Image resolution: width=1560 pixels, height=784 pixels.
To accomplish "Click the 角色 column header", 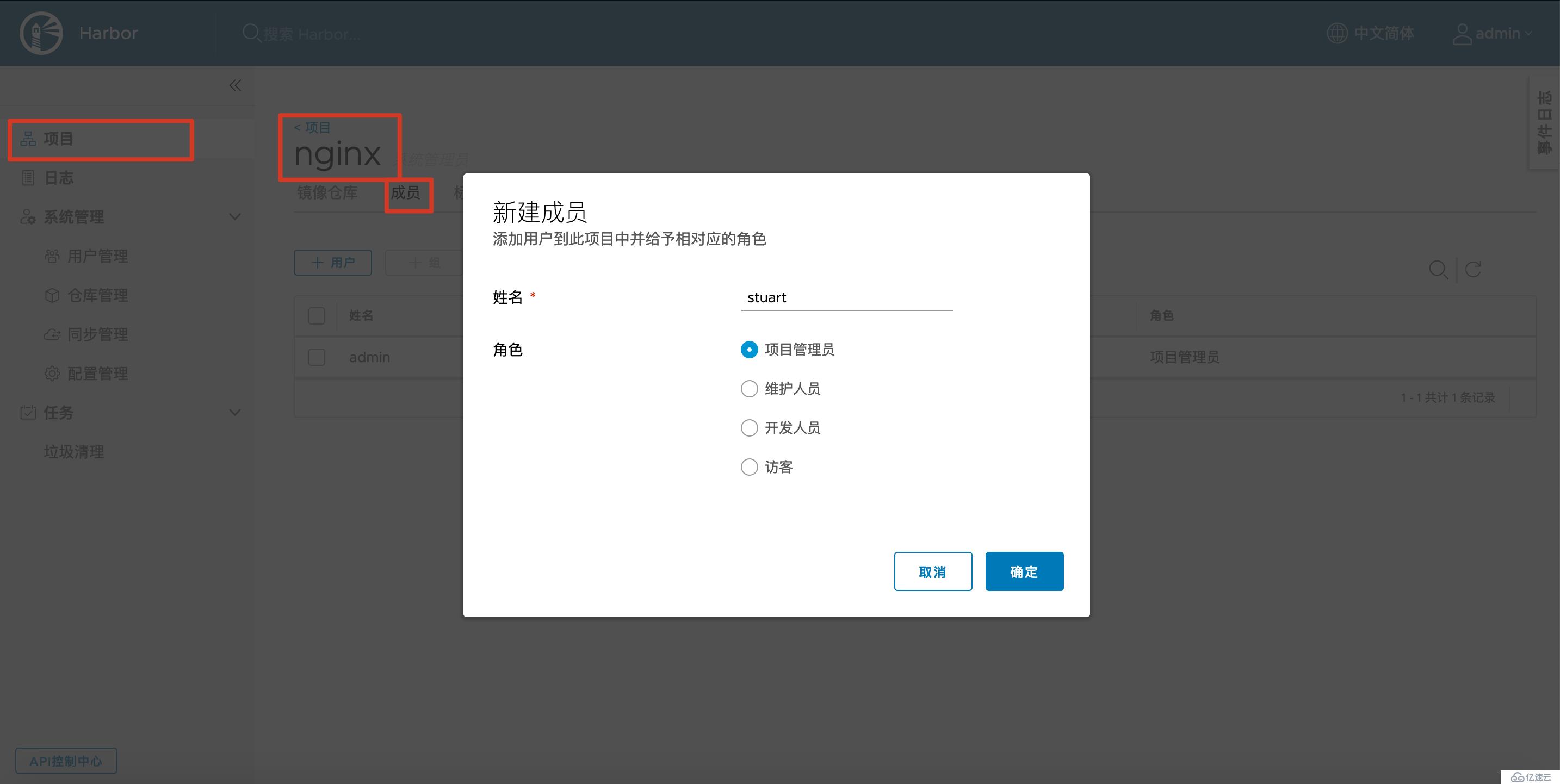I will tap(1161, 315).
